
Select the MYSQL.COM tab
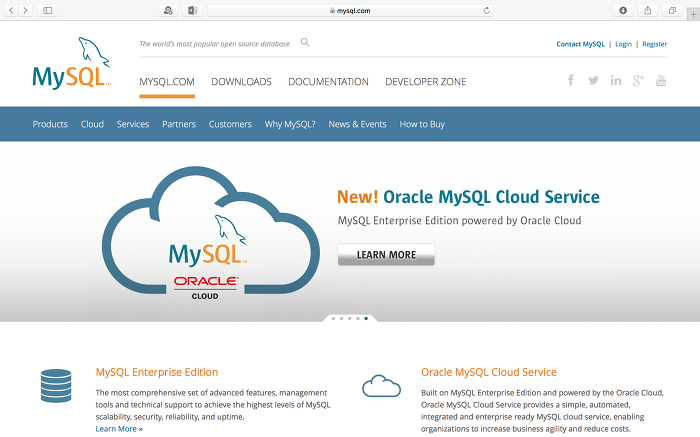click(167, 82)
